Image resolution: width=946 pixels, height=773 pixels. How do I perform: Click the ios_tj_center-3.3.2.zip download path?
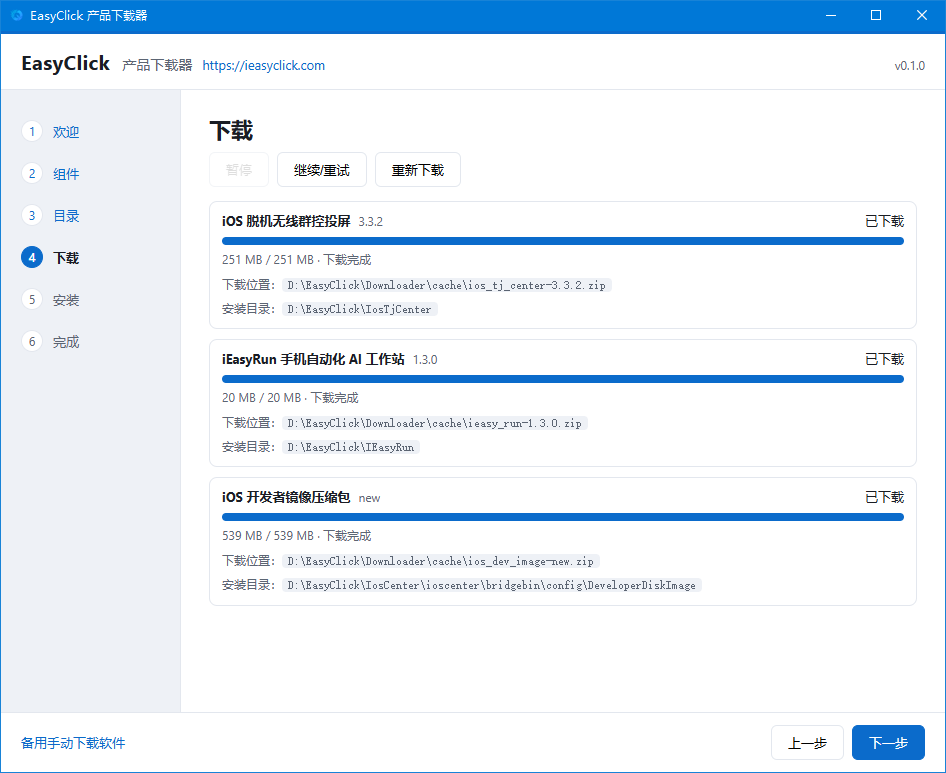click(x=446, y=285)
